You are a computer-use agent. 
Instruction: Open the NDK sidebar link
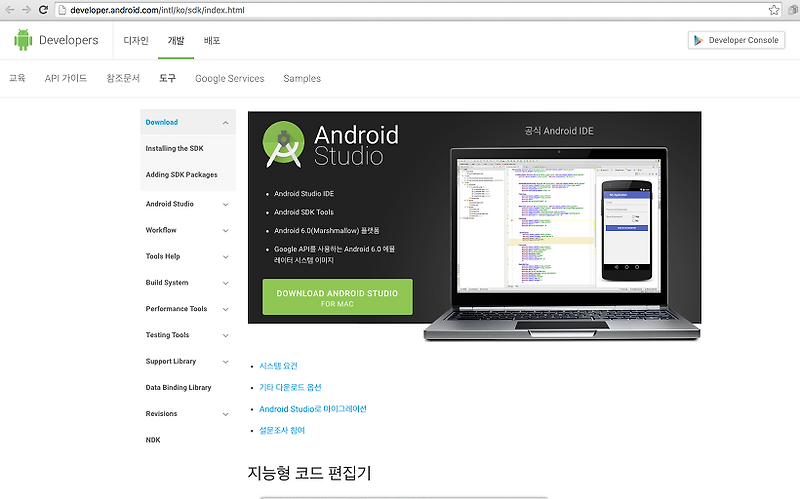coord(153,440)
